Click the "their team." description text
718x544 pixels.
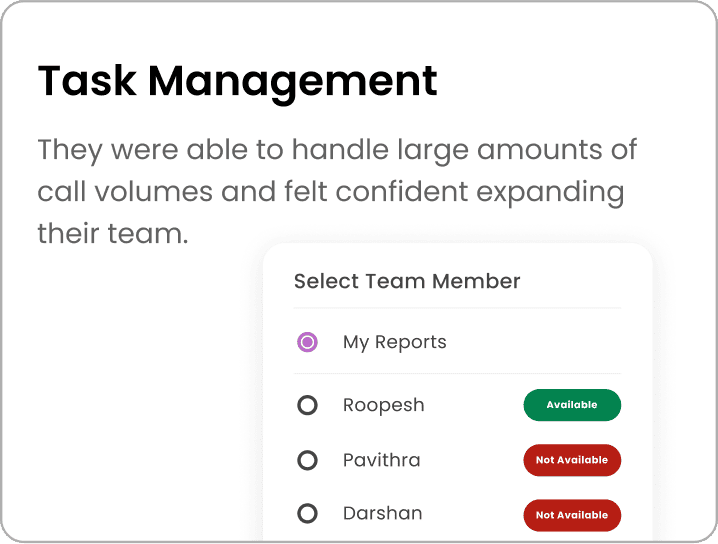click(112, 235)
